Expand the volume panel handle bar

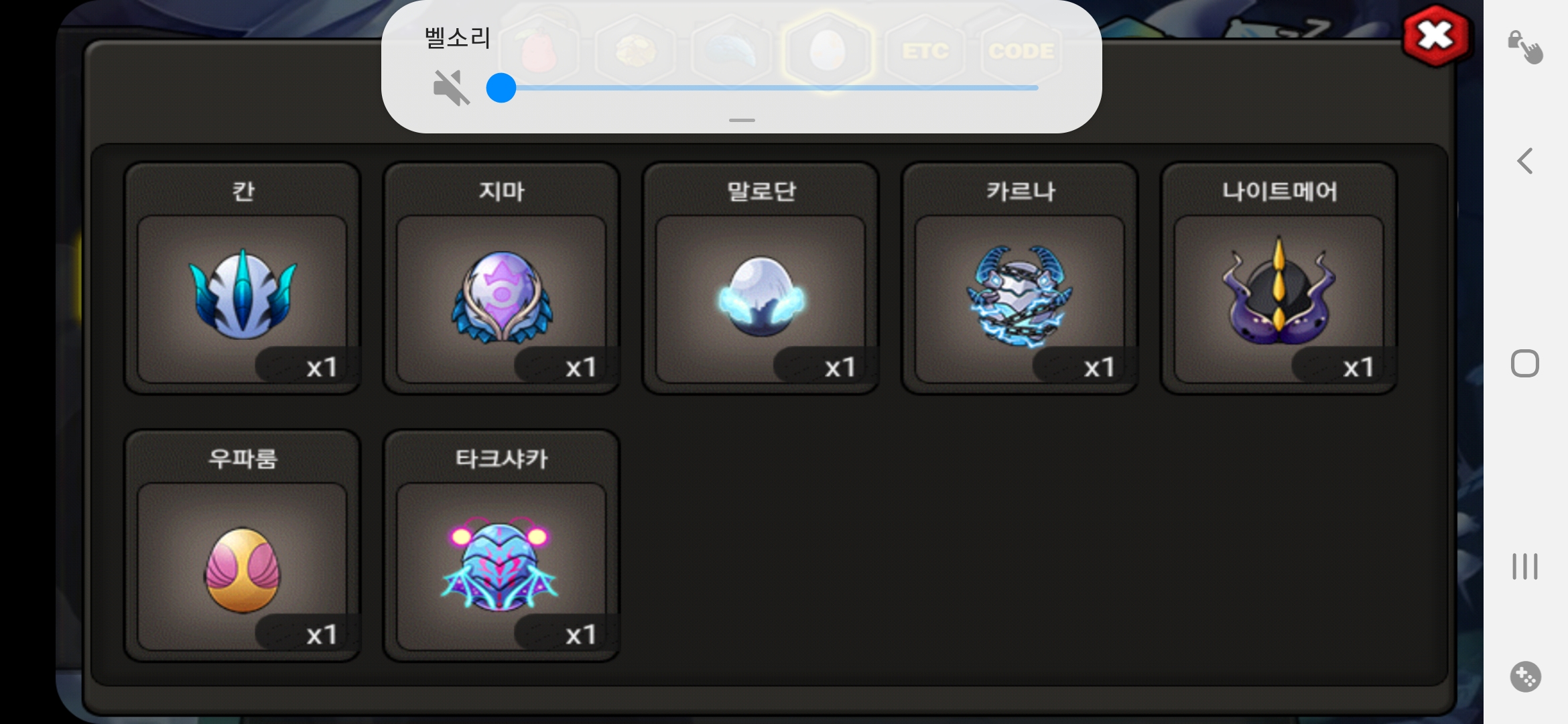[742, 120]
